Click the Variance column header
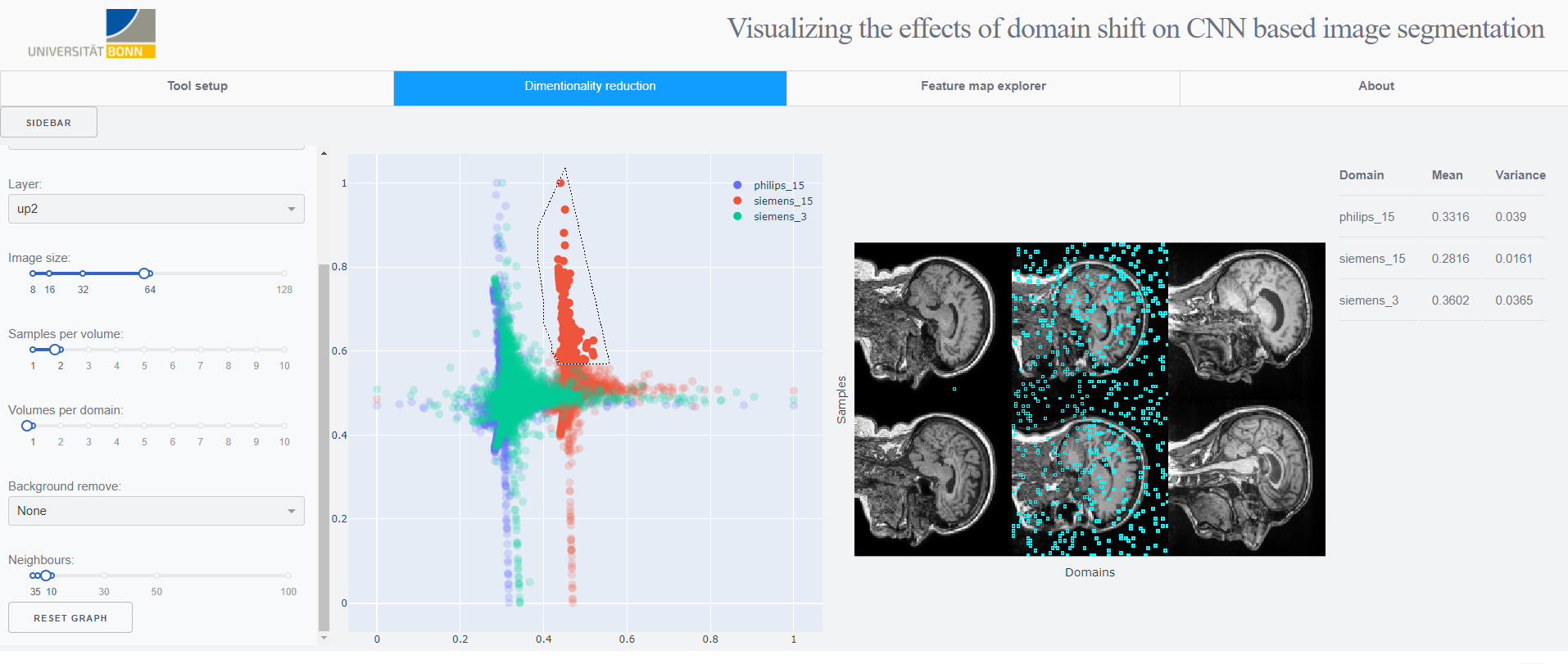This screenshot has height=664, width=1568. [1520, 175]
